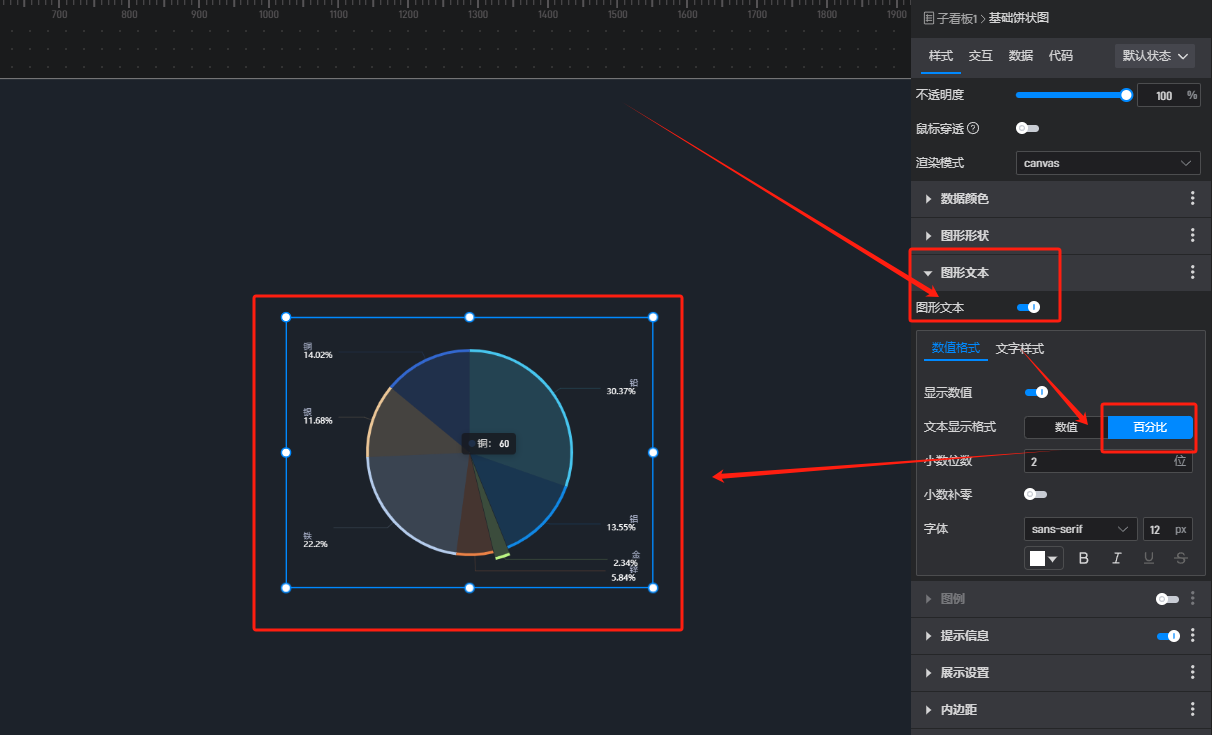This screenshot has width=1212, height=735.
Task: Expand the 数据颜色 section
Action: click(x=928, y=199)
